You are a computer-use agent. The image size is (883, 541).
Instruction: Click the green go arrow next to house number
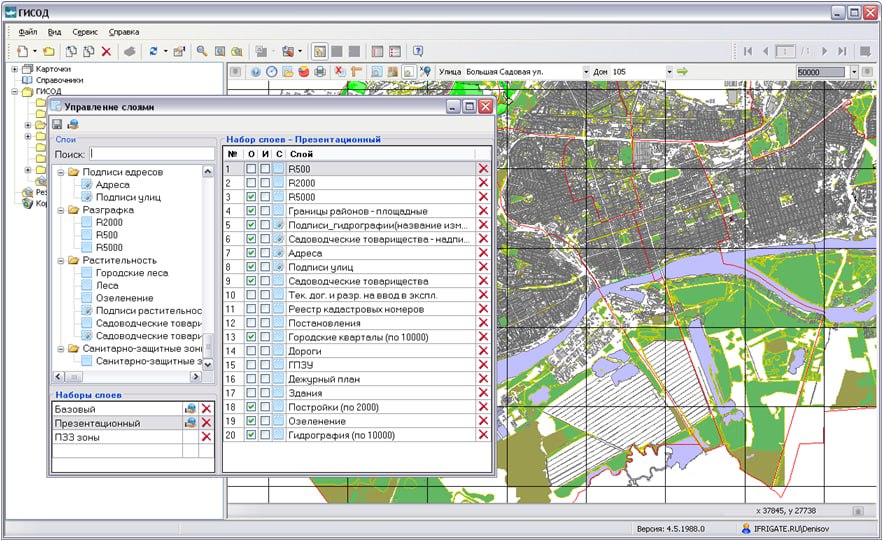click(x=682, y=72)
